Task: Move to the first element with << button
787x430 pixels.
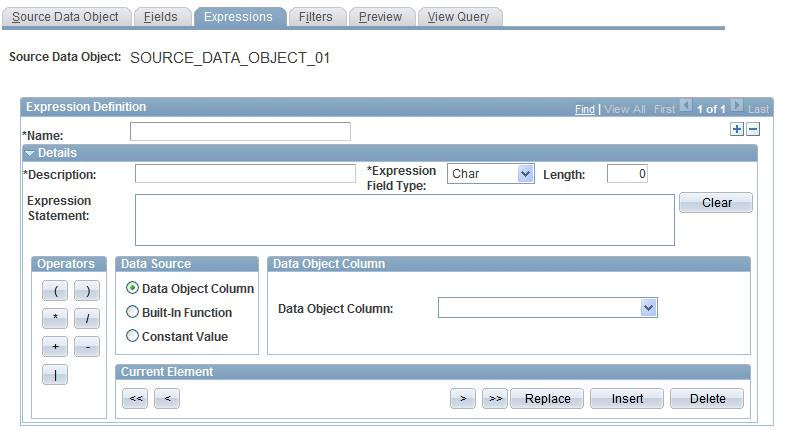Action: tap(136, 399)
